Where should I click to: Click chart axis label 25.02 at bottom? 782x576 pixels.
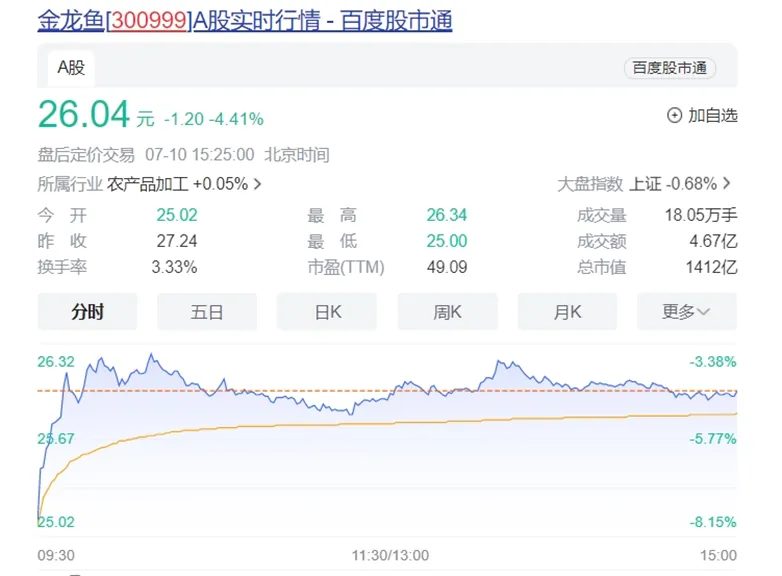pos(56,522)
